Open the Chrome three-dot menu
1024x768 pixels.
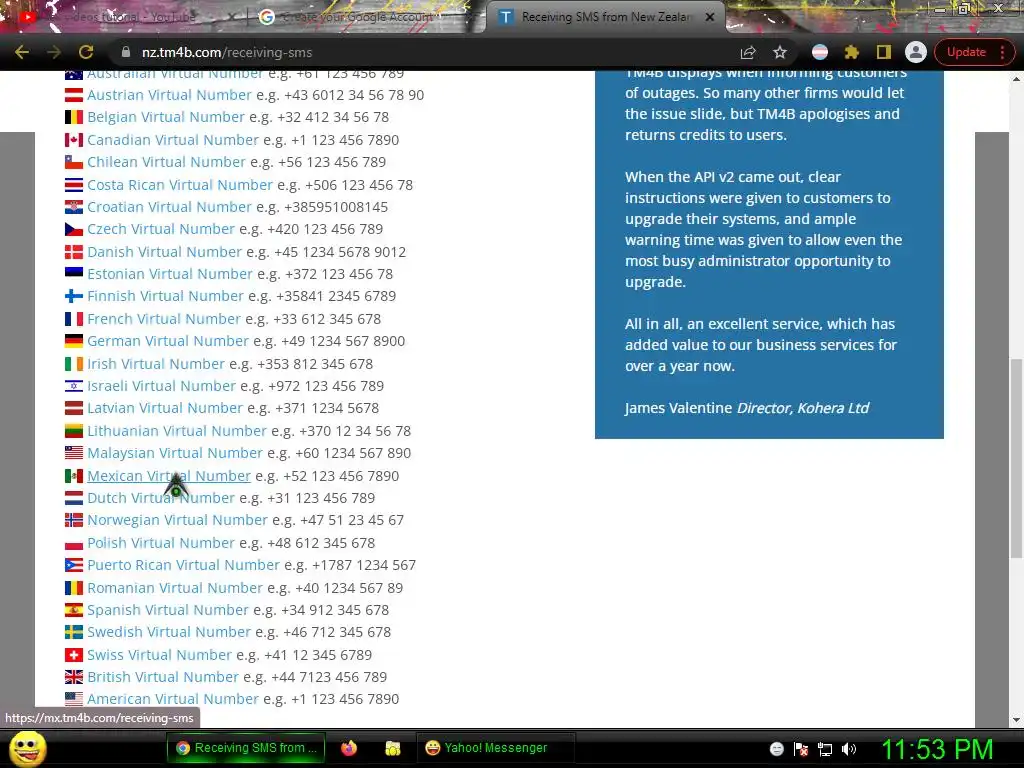coord(1002,52)
